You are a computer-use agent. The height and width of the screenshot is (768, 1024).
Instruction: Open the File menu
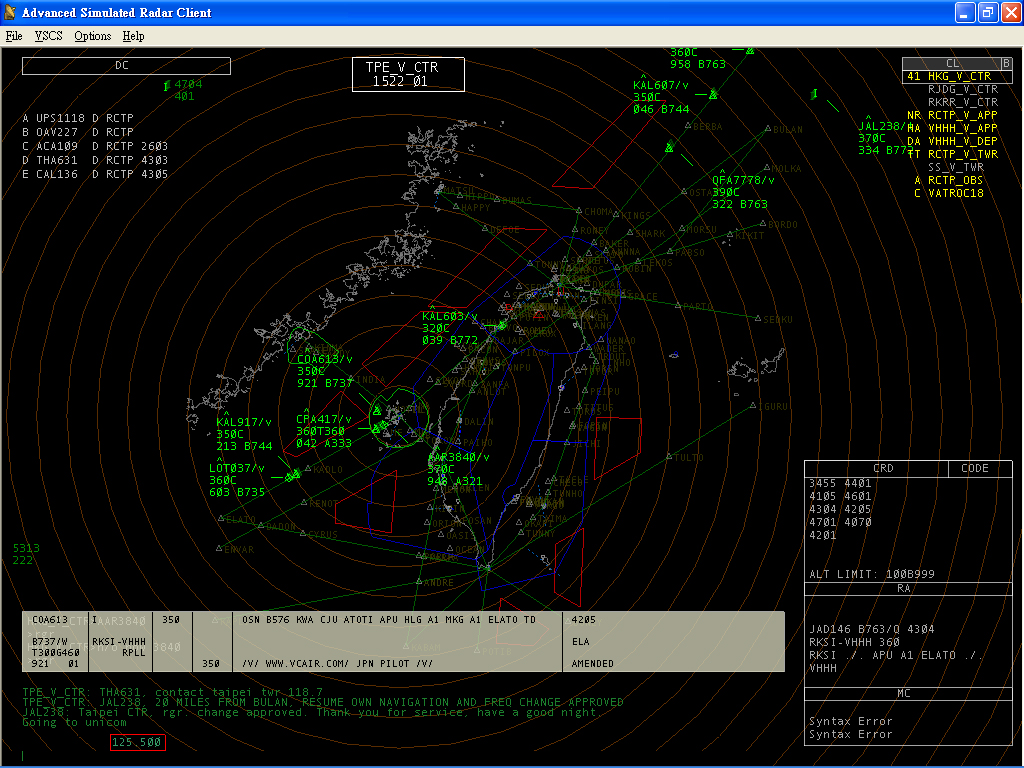pyautogui.click(x=14, y=36)
